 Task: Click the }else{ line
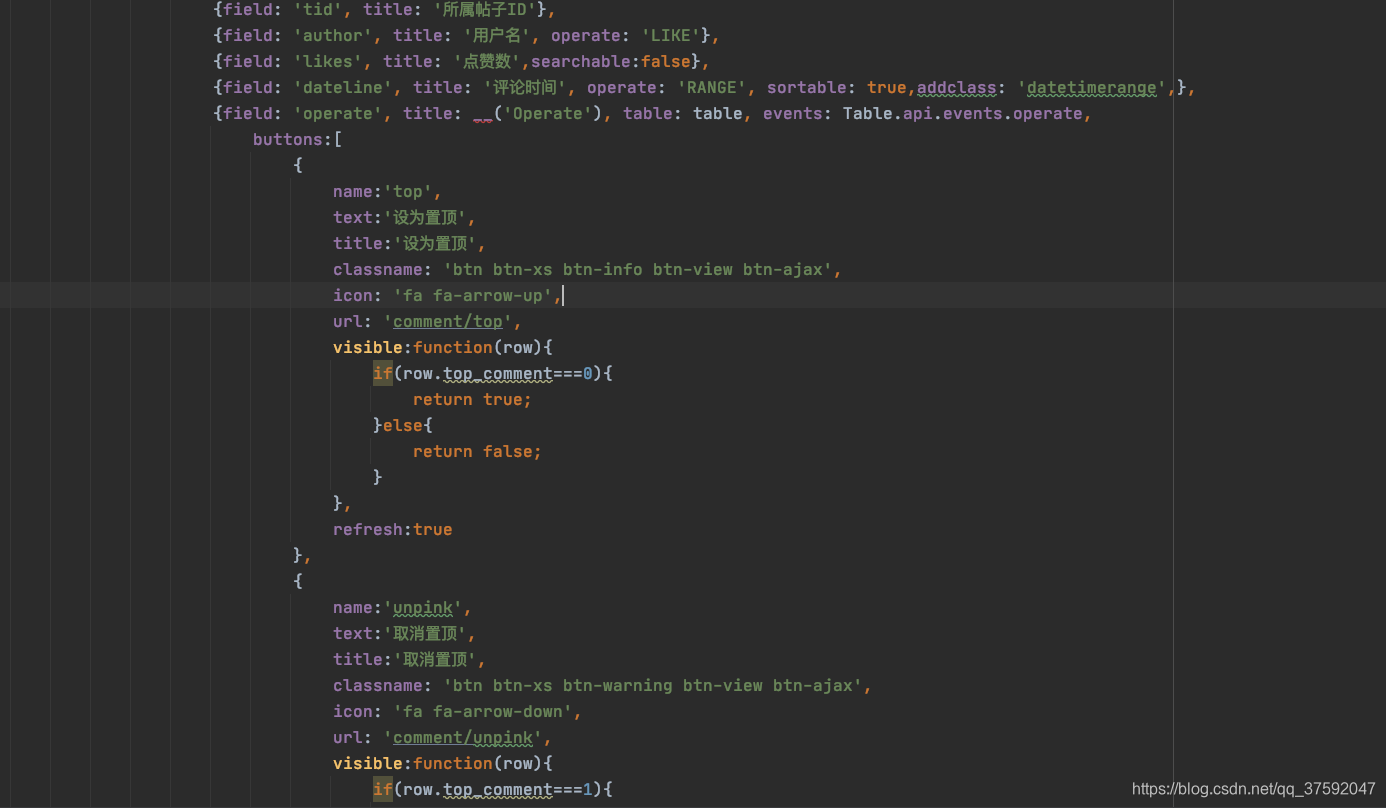[403, 426]
